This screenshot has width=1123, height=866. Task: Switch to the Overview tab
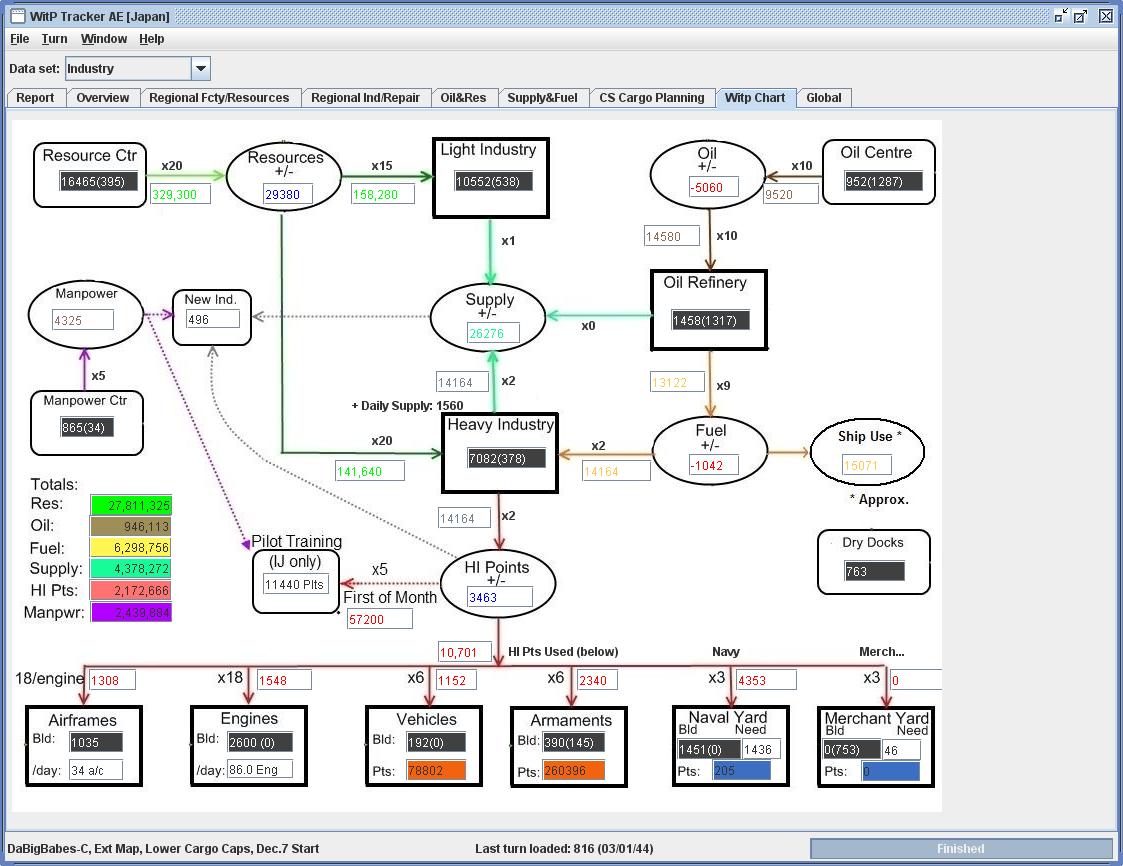pos(102,97)
